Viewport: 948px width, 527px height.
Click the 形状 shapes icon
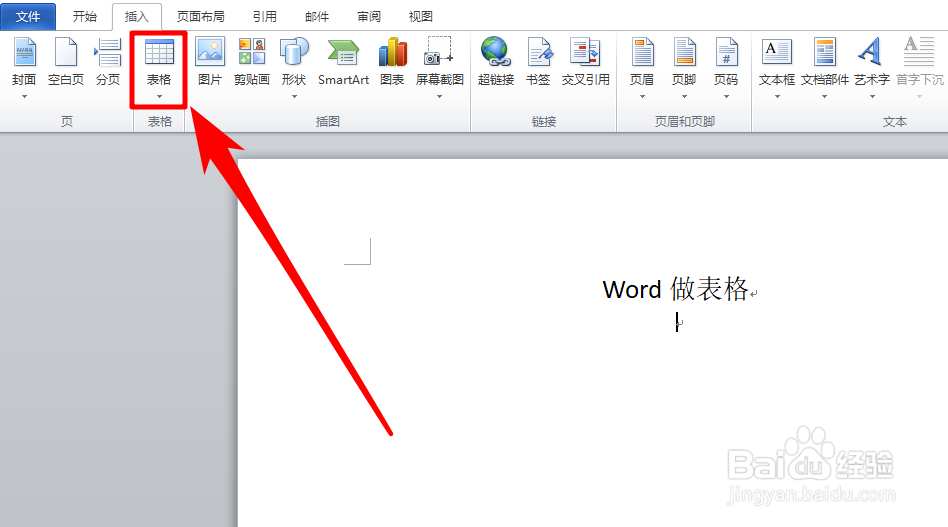pos(294,51)
